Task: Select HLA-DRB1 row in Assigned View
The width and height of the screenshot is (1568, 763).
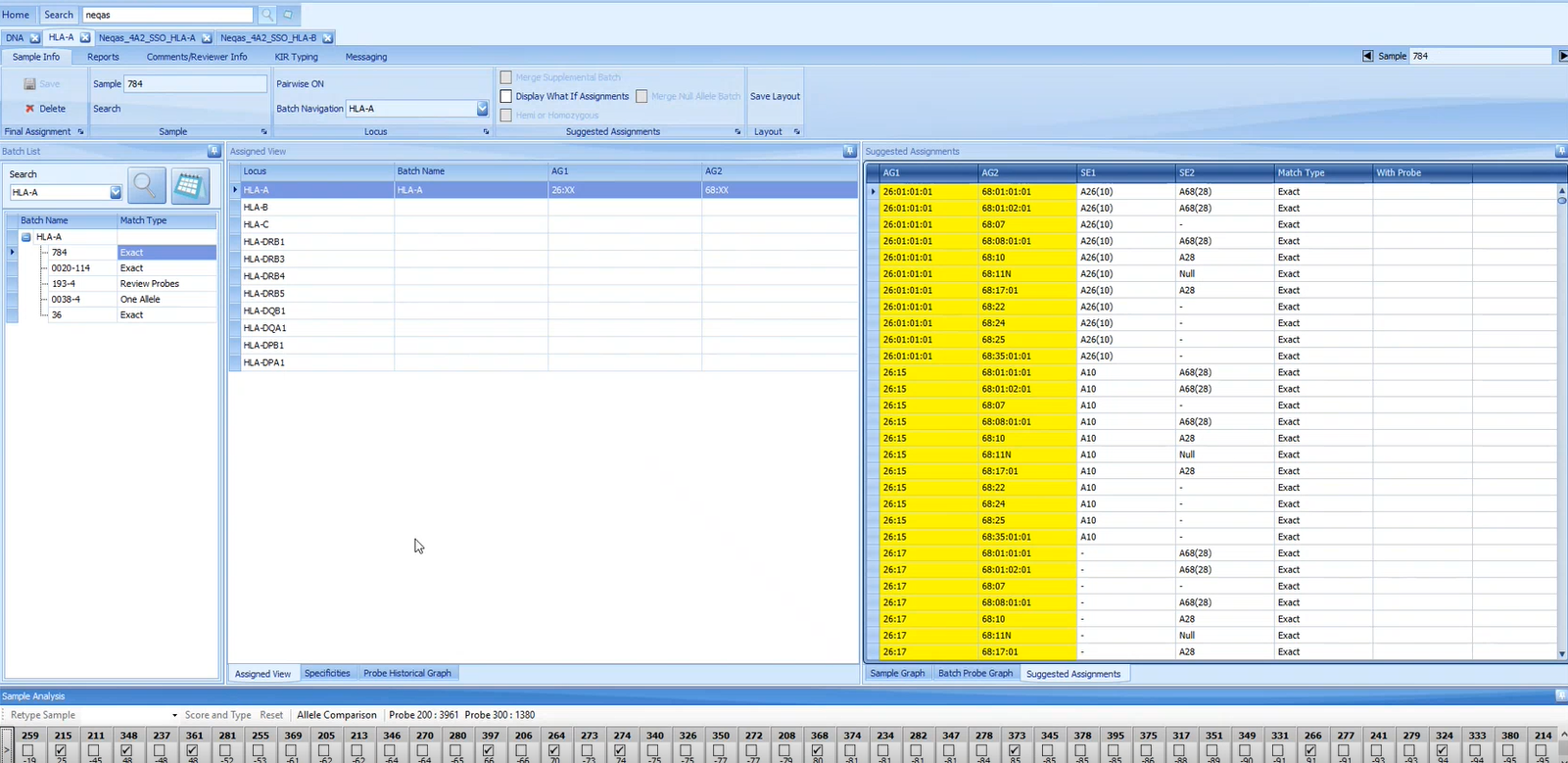Action: pyautogui.click(x=544, y=242)
